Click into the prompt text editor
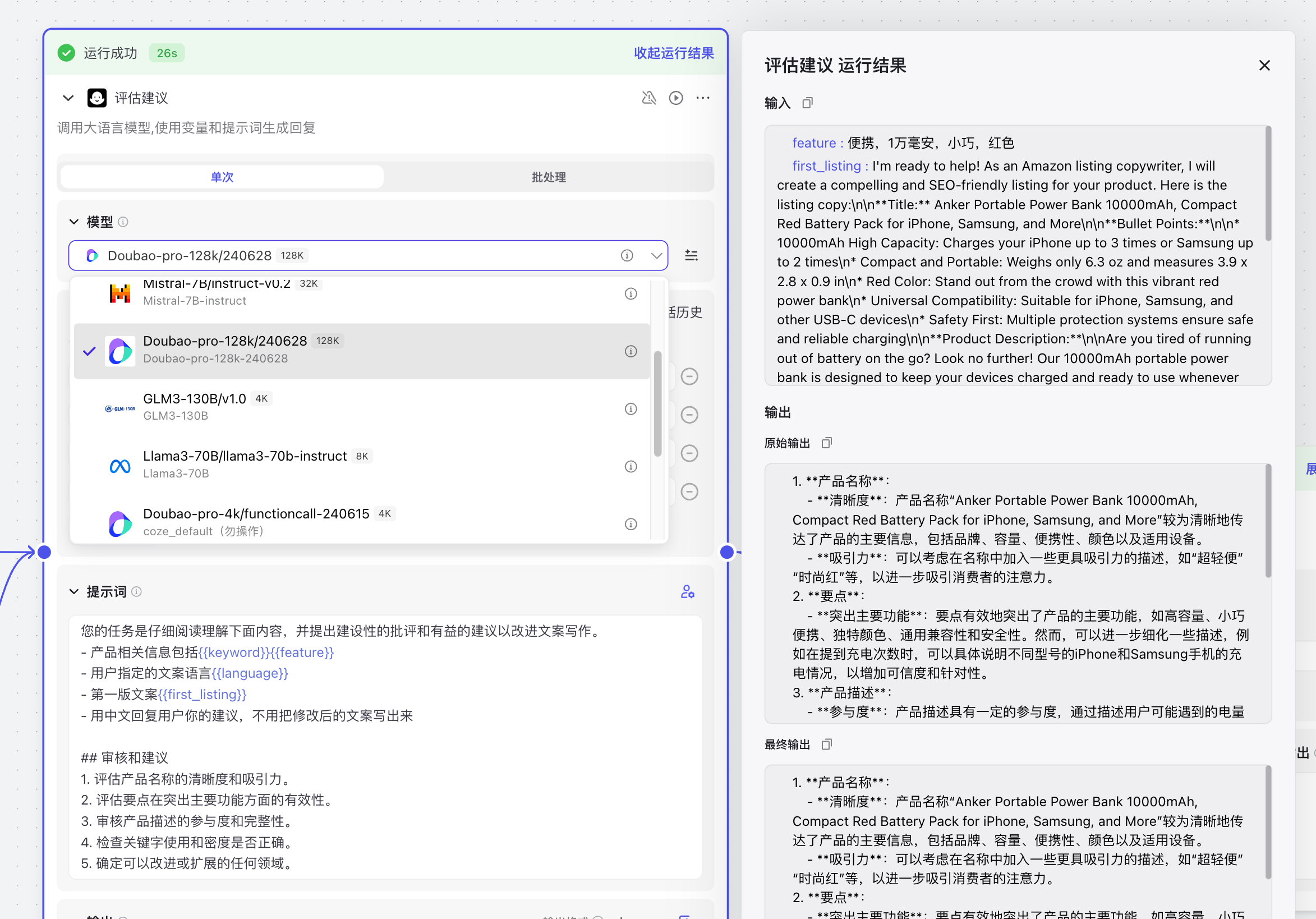 [385, 746]
